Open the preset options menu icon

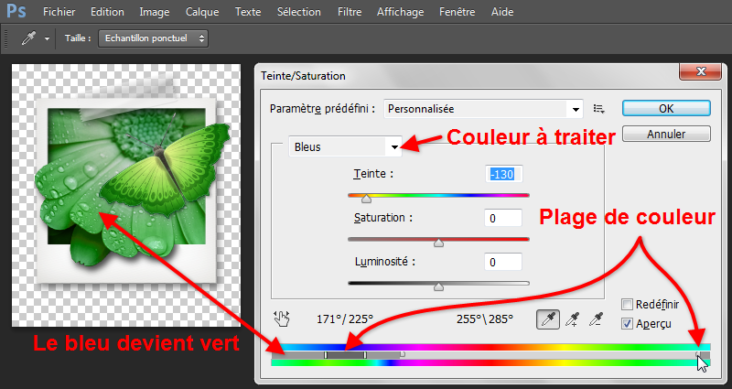pyautogui.click(x=599, y=109)
